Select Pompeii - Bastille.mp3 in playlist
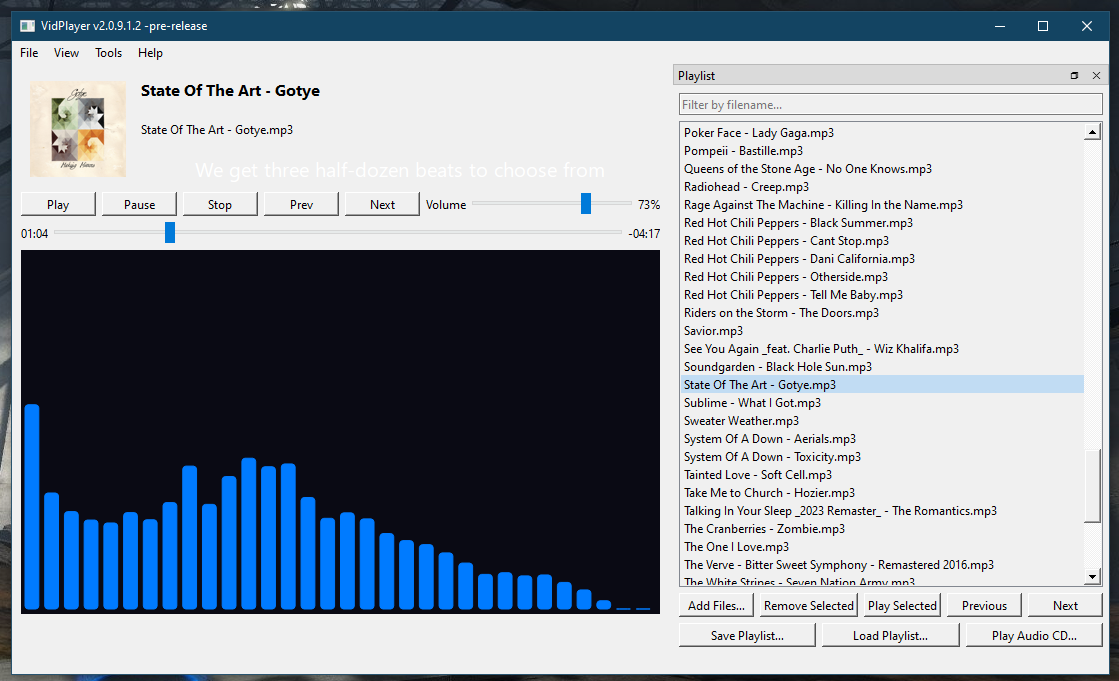This screenshot has width=1119, height=681. pos(882,151)
